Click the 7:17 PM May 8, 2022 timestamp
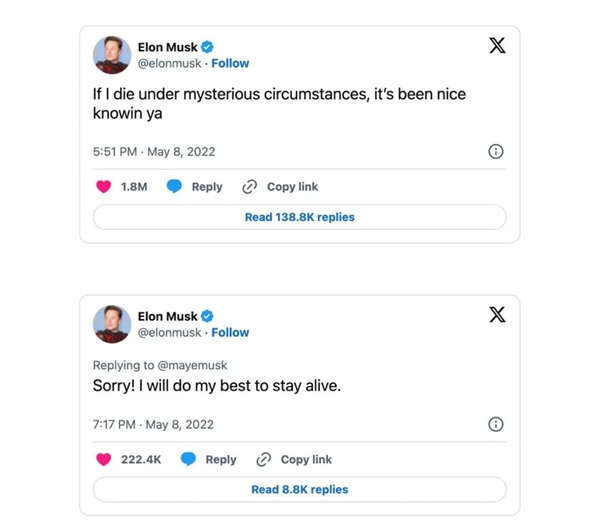This screenshot has height=532, width=600. [154, 425]
